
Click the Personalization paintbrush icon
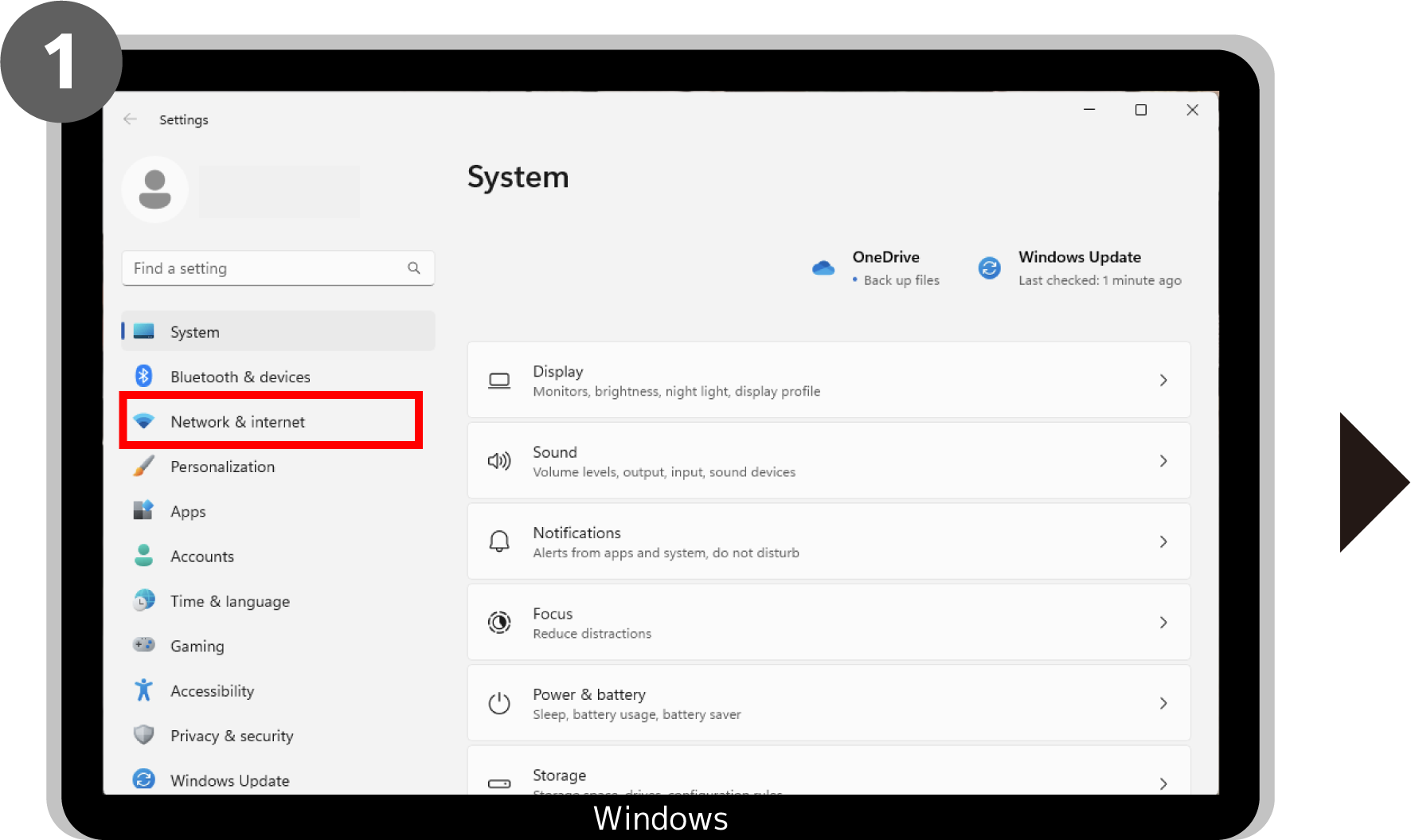click(x=144, y=466)
